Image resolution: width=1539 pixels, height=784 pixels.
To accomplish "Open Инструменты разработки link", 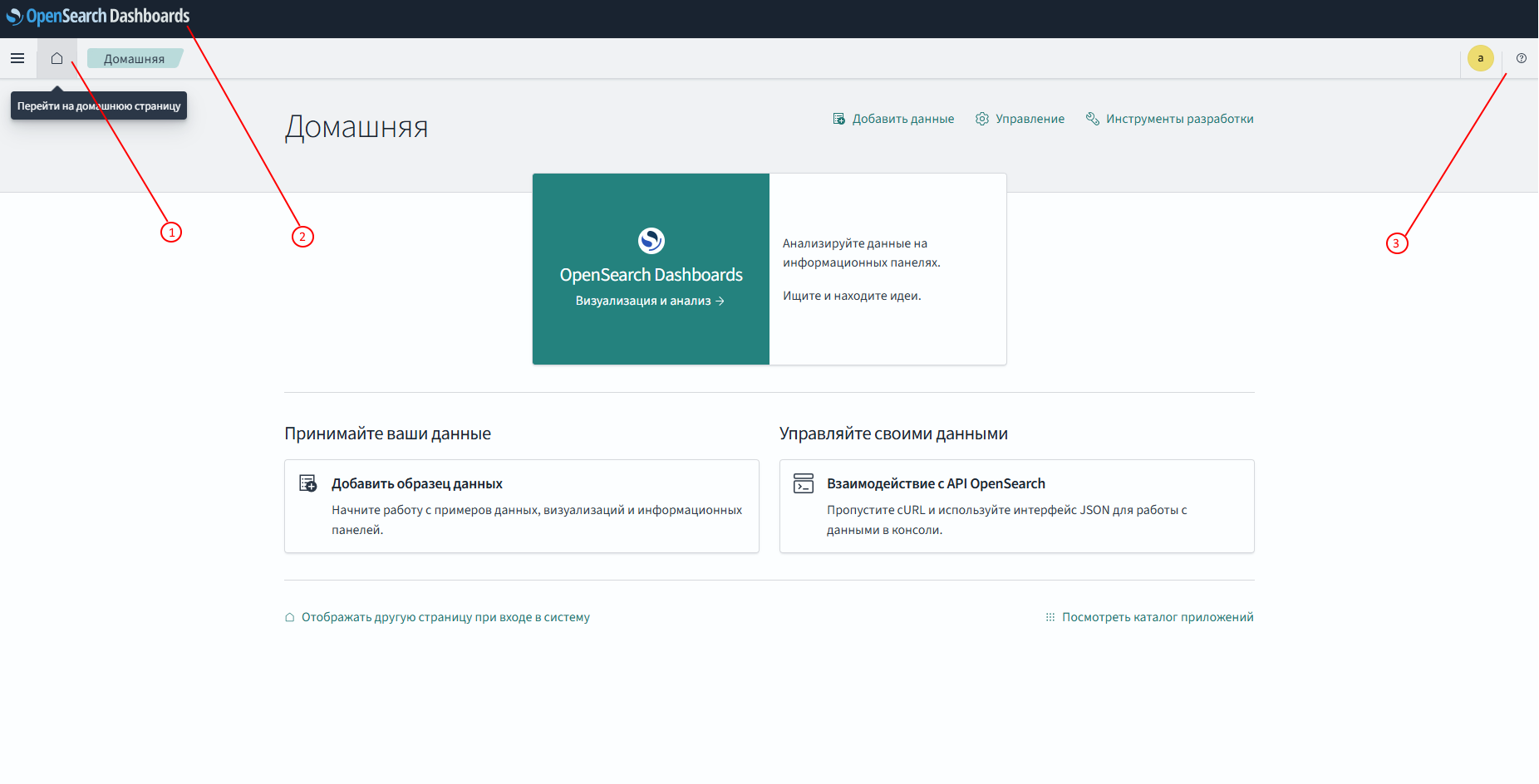I will coord(1179,119).
